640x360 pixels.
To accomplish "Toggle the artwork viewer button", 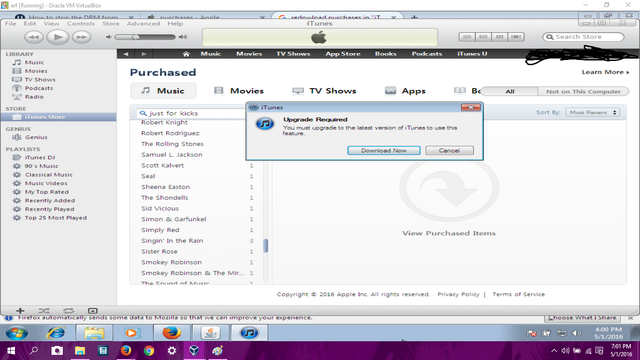I will point(93,311).
